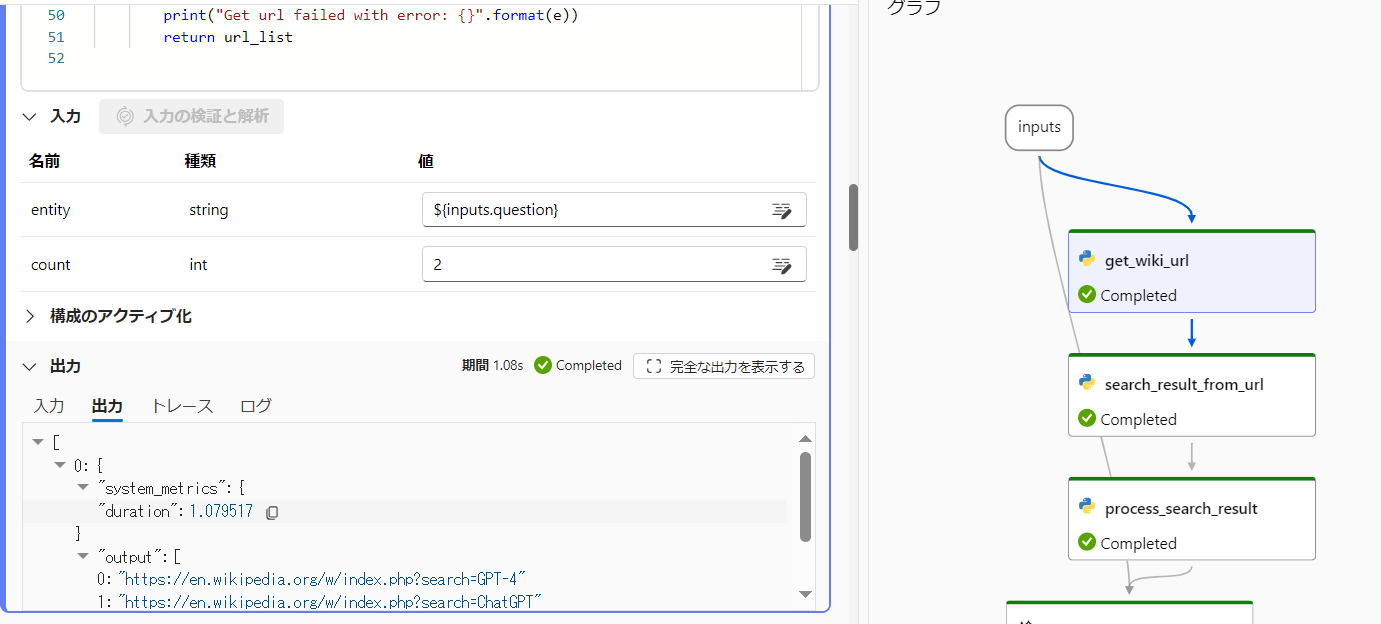This screenshot has width=1381, height=624.
Task: Collapse the system_metrics JSON node
Action: [x=83, y=488]
